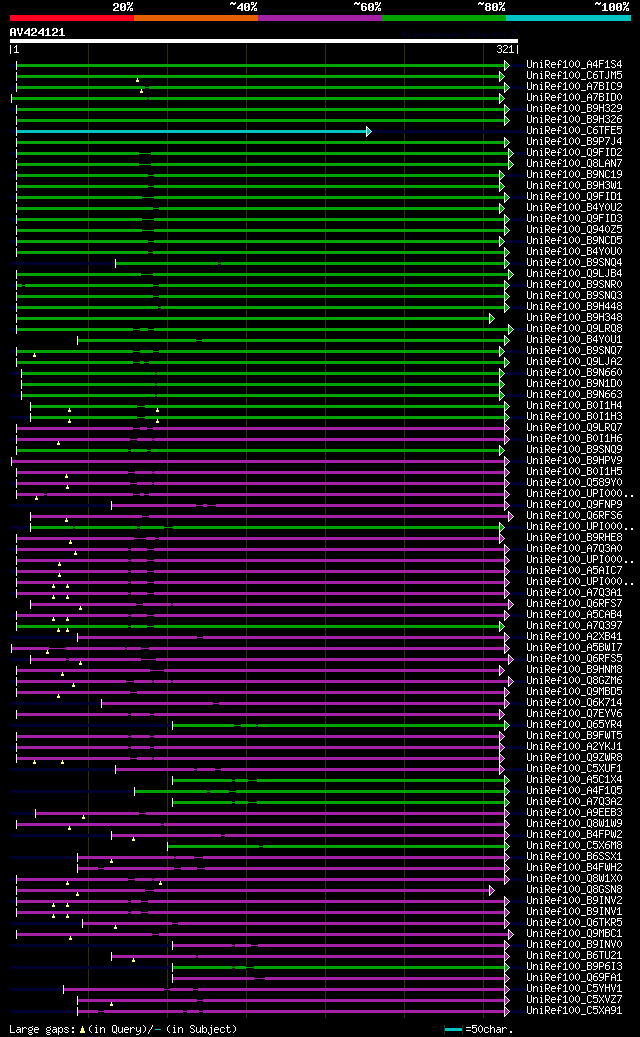Click the UniRef100_A5CAB4 label
Image resolution: width=640 pixels, height=1037 pixels.
[574, 615]
